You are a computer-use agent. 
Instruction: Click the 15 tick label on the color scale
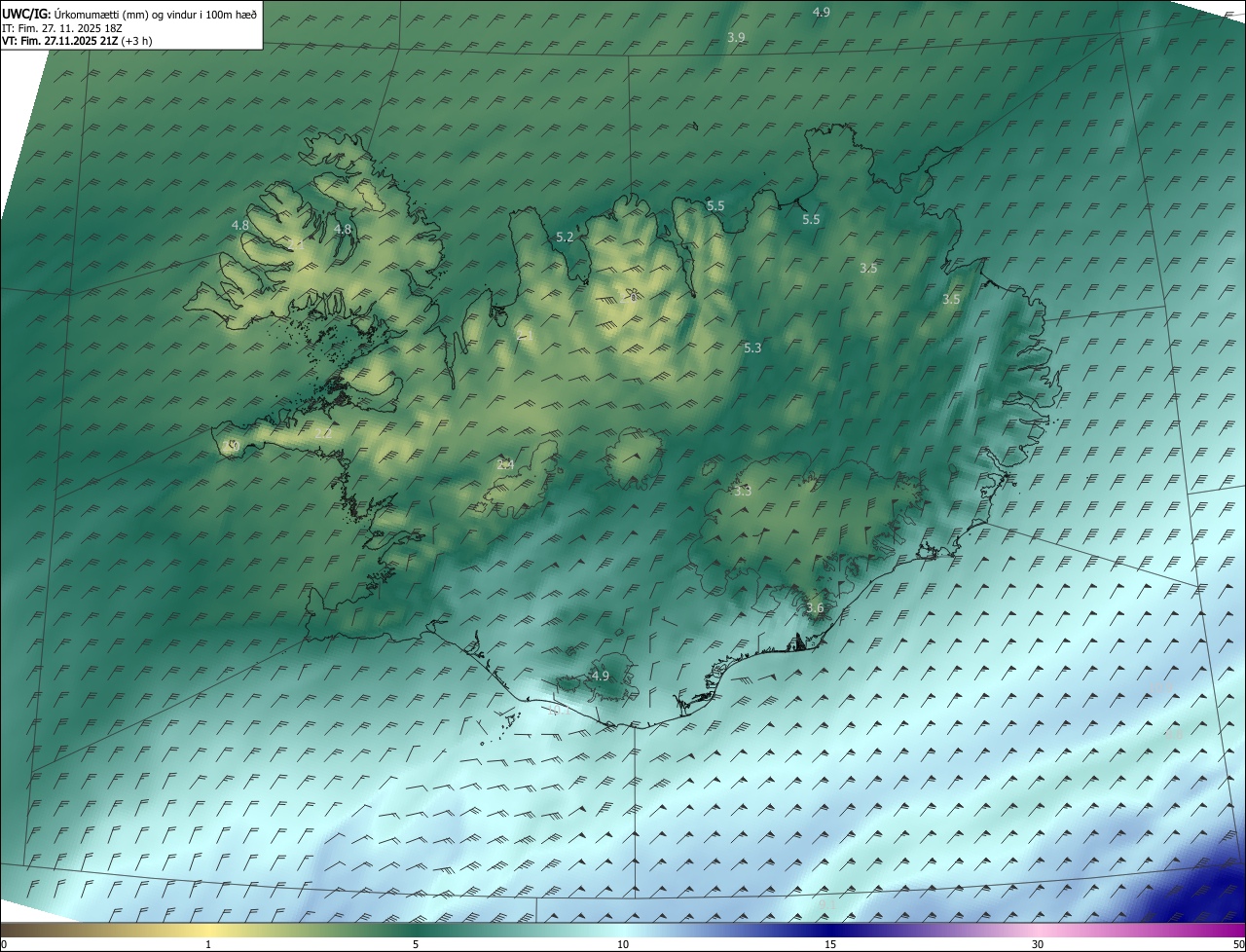830,944
